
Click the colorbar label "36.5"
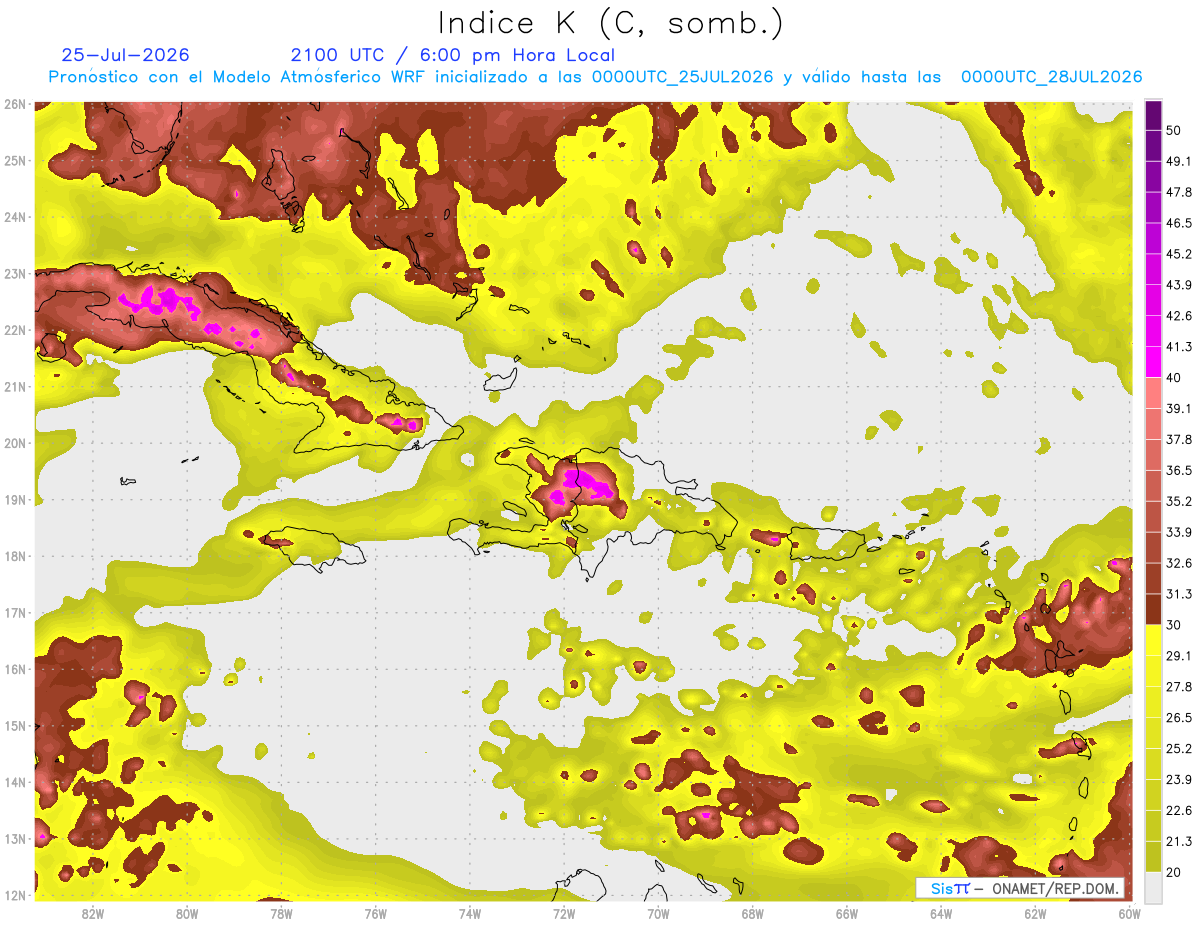point(1179,470)
